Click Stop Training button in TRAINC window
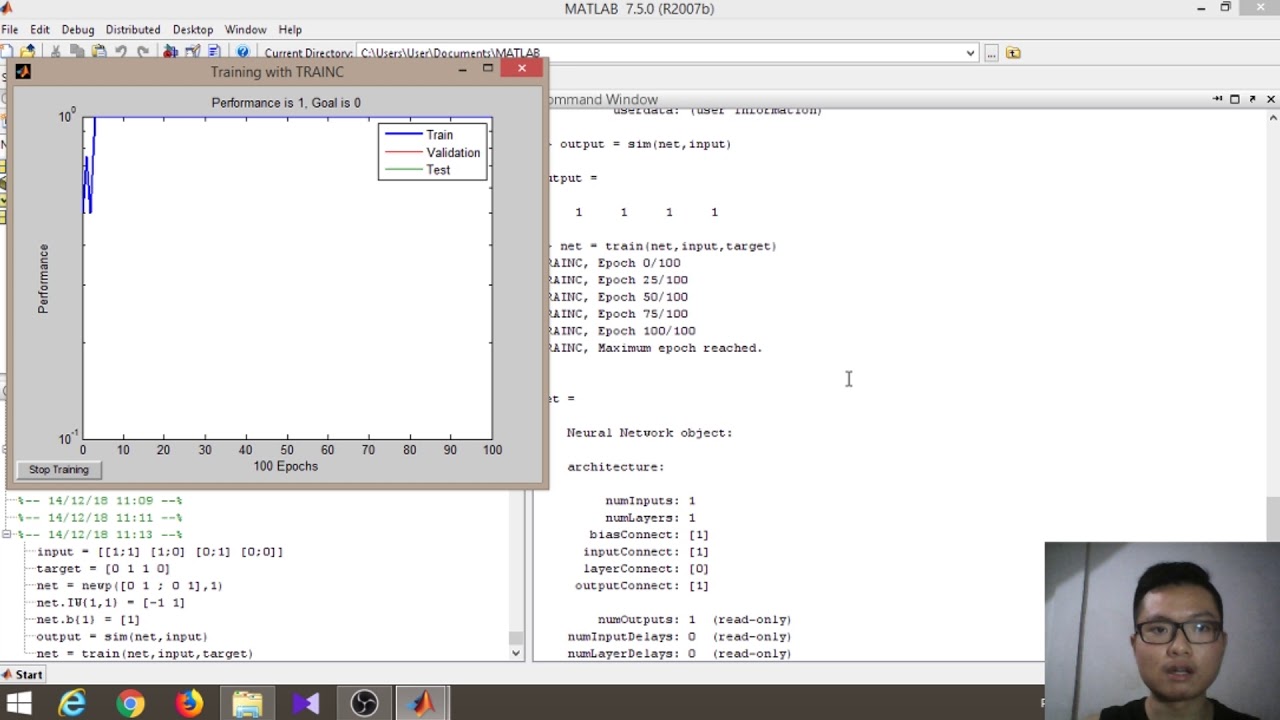 [59, 469]
